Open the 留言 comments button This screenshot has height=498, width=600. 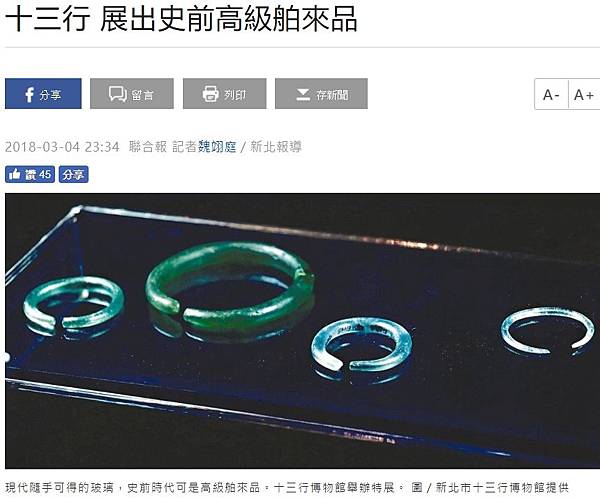pos(132,94)
